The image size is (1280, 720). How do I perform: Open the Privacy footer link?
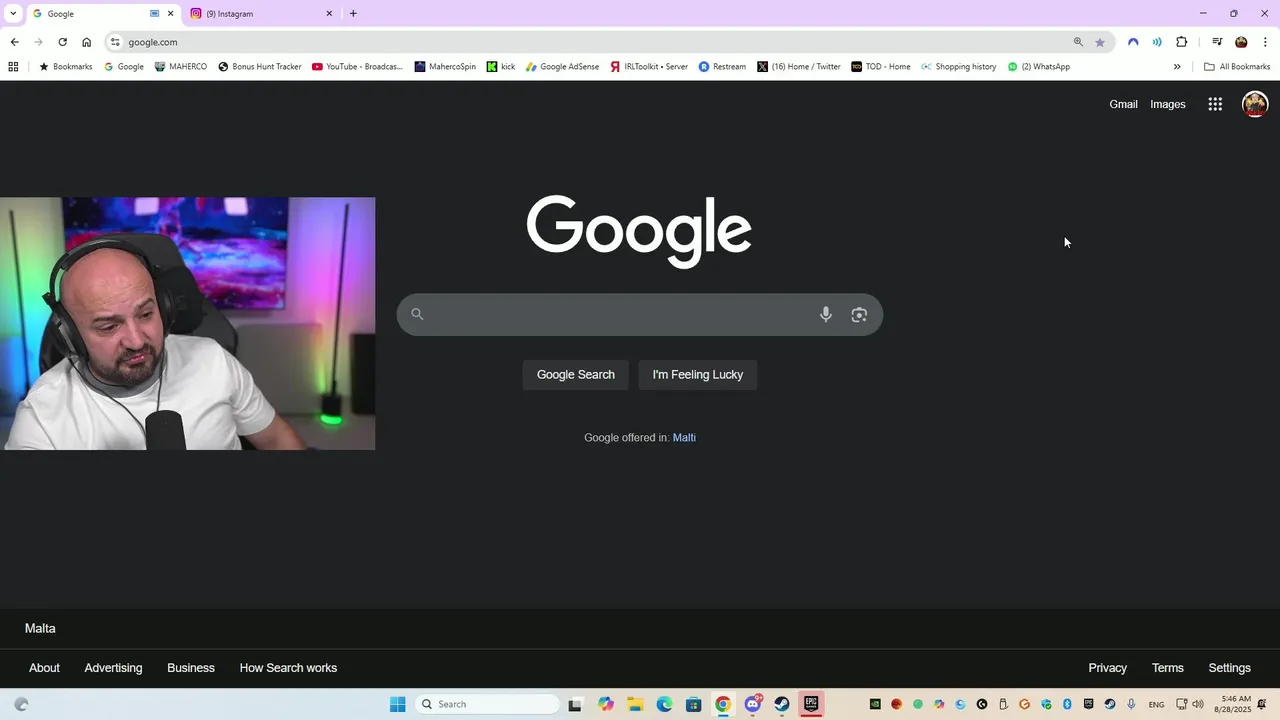click(1107, 668)
